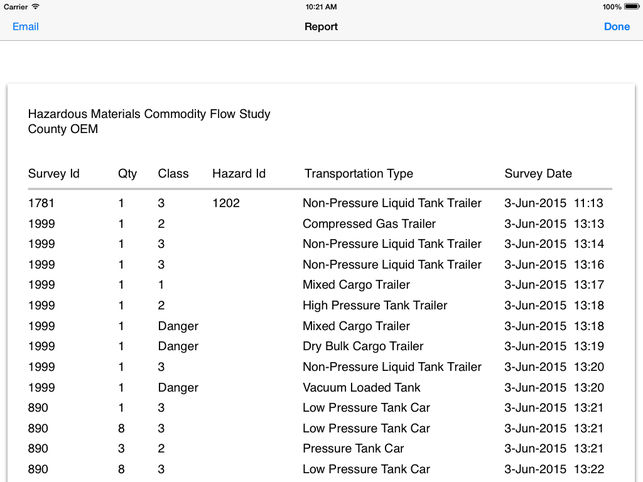This screenshot has width=643, height=482.
Task: Click the County OEM subtitle text
Action: tap(63, 129)
